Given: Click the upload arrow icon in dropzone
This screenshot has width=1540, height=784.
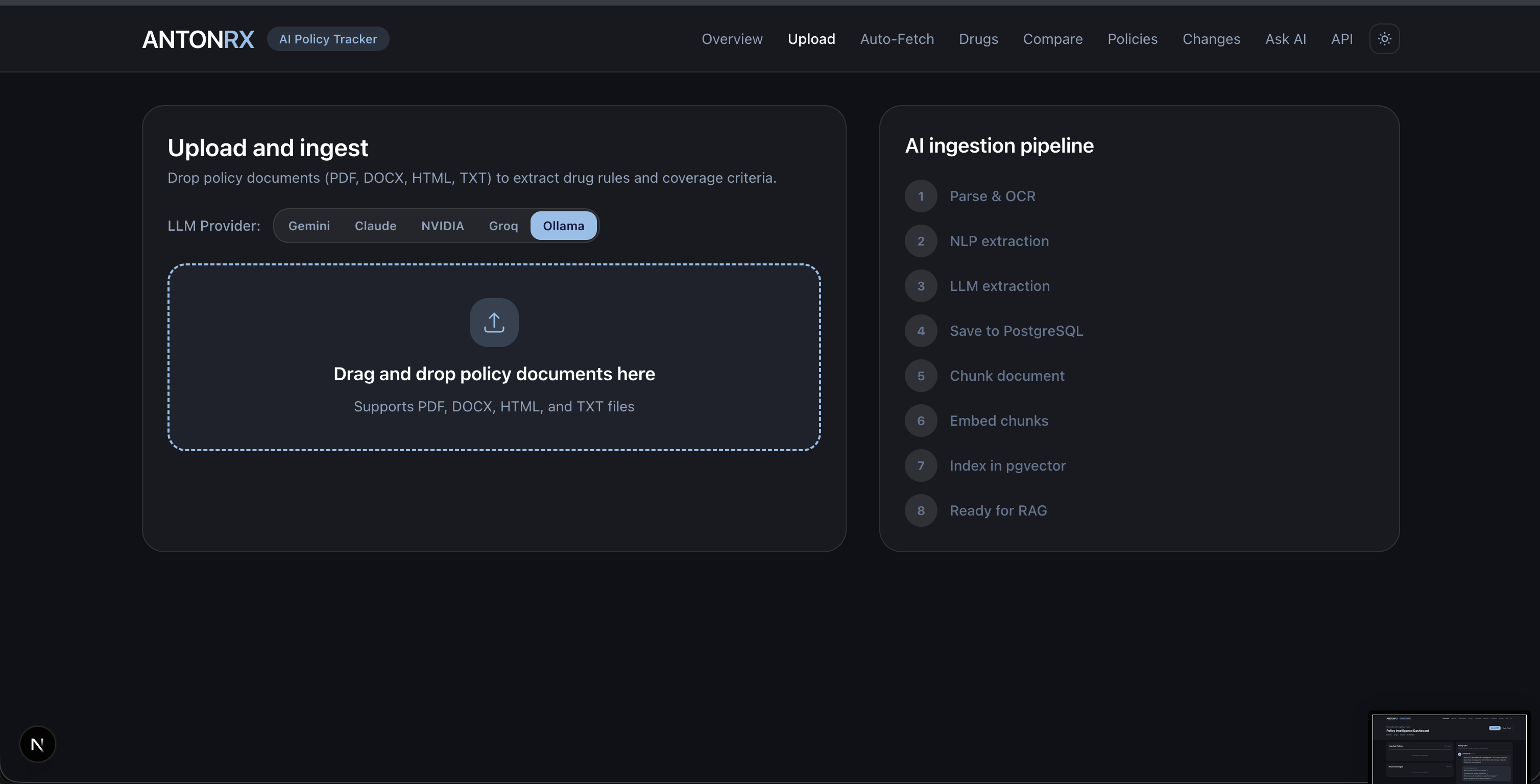Looking at the screenshot, I should 494,323.
